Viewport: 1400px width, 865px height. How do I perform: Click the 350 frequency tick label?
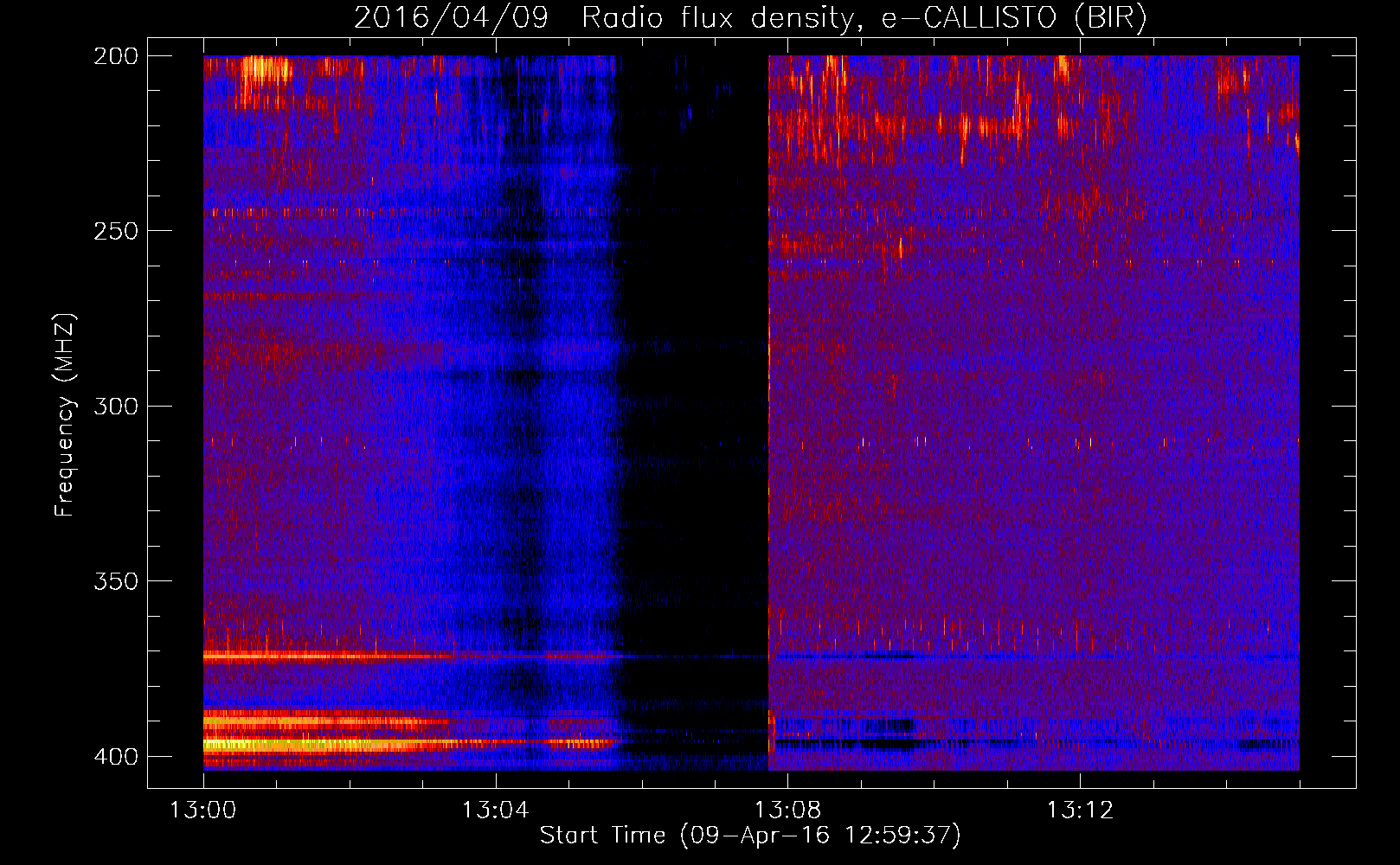point(116,580)
